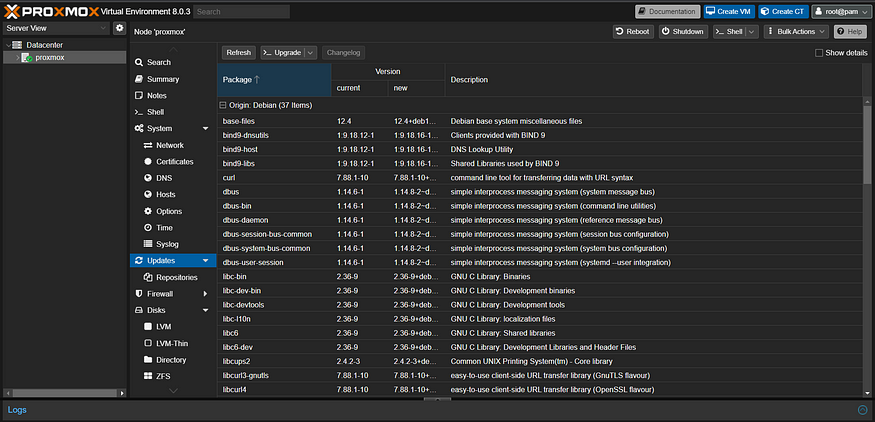The image size is (875, 422).
Task: Click the Upgrade button
Action: coord(282,52)
